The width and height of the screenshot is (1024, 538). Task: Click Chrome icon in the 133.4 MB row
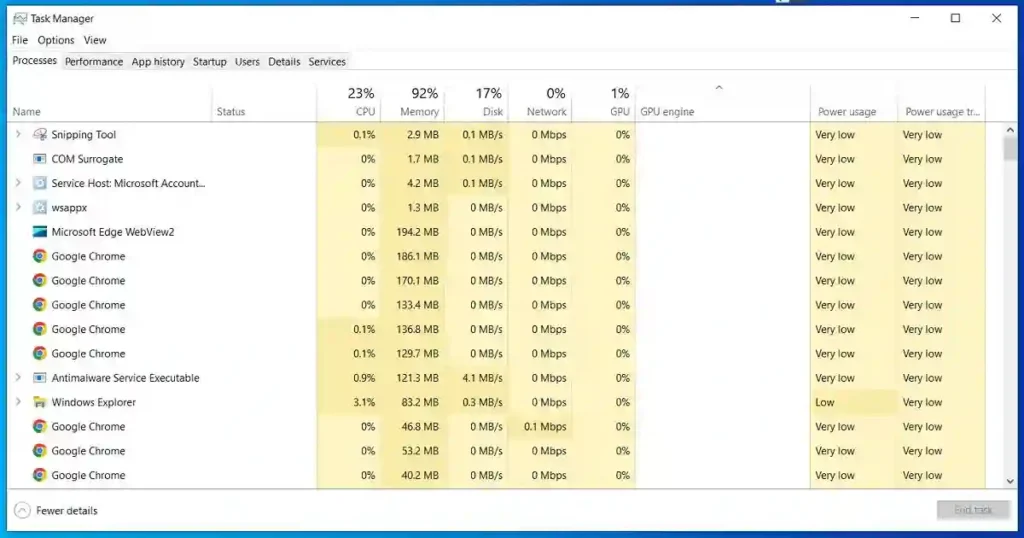click(40, 305)
